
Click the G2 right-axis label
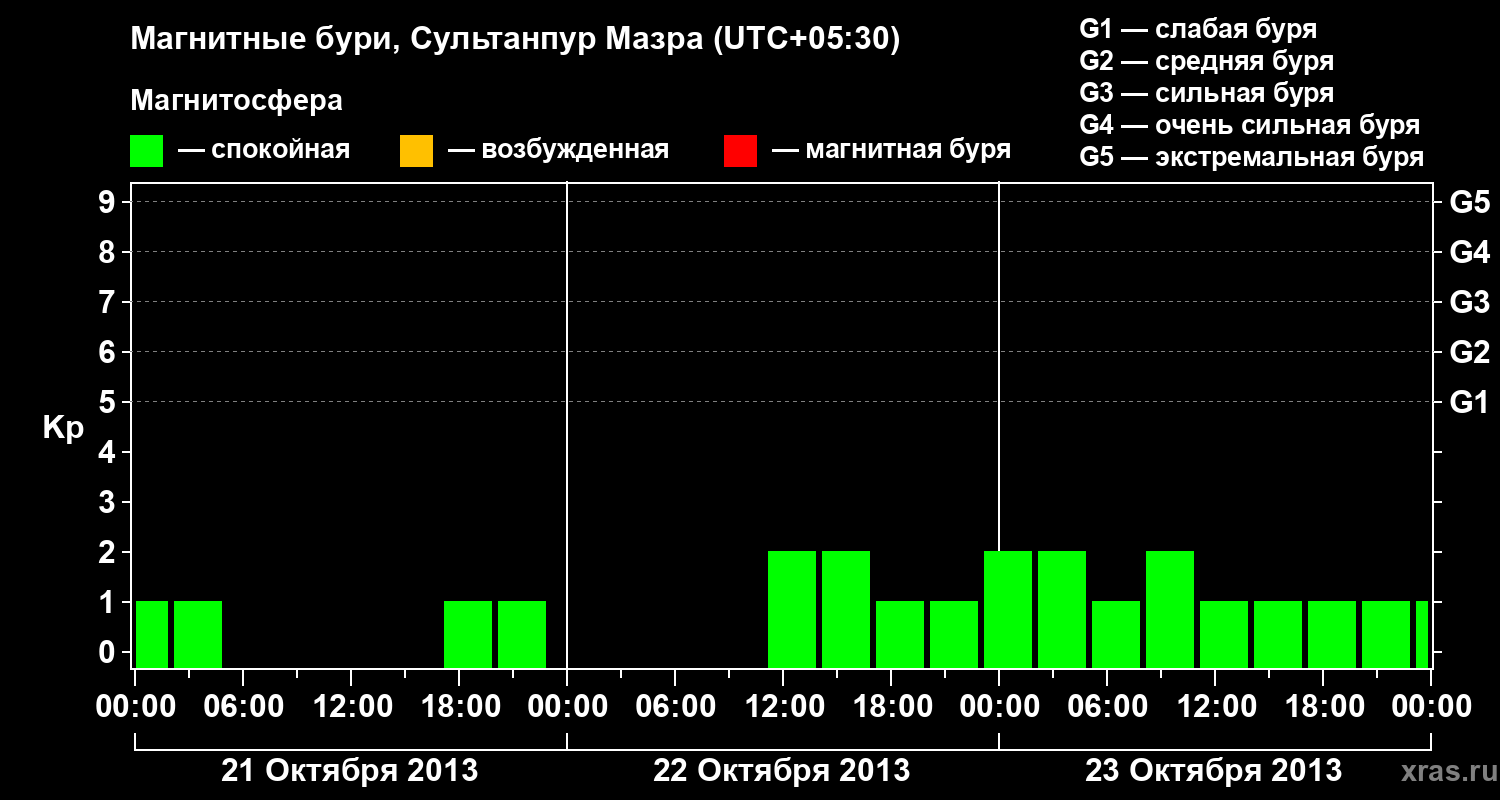pyautogui.click(x=1469, y=352)
